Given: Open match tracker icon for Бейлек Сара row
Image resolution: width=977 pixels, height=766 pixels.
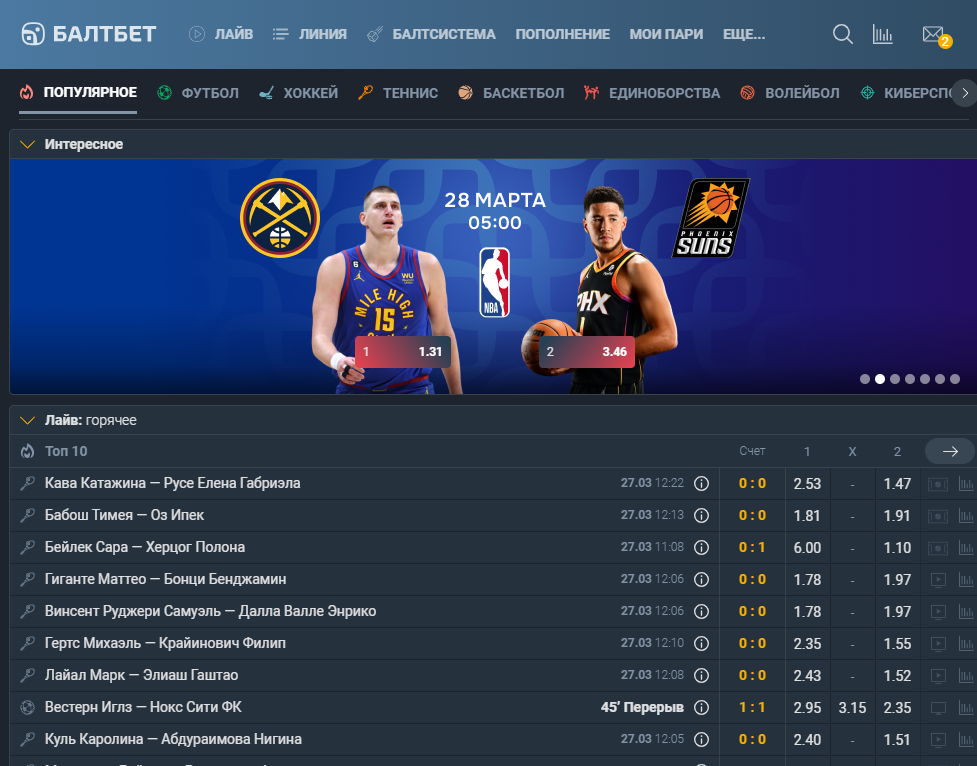Looking at the screenshot, I should 938,548.
